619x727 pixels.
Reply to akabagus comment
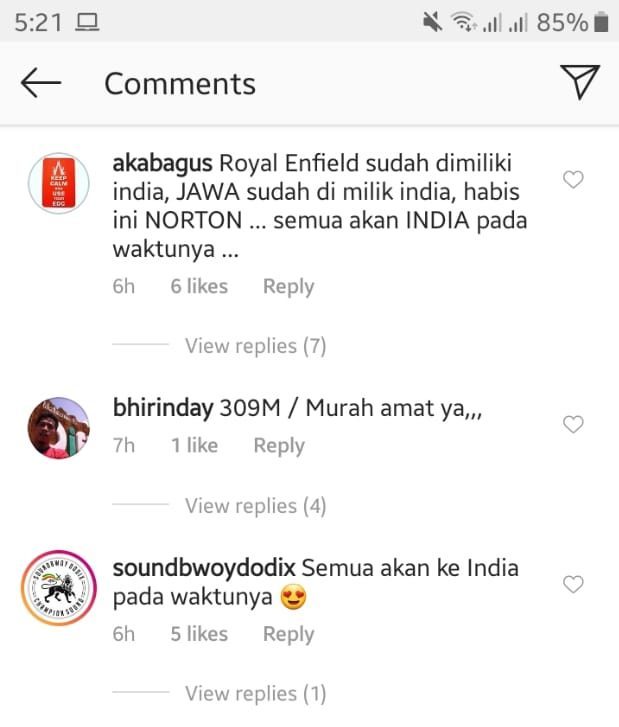288,287
